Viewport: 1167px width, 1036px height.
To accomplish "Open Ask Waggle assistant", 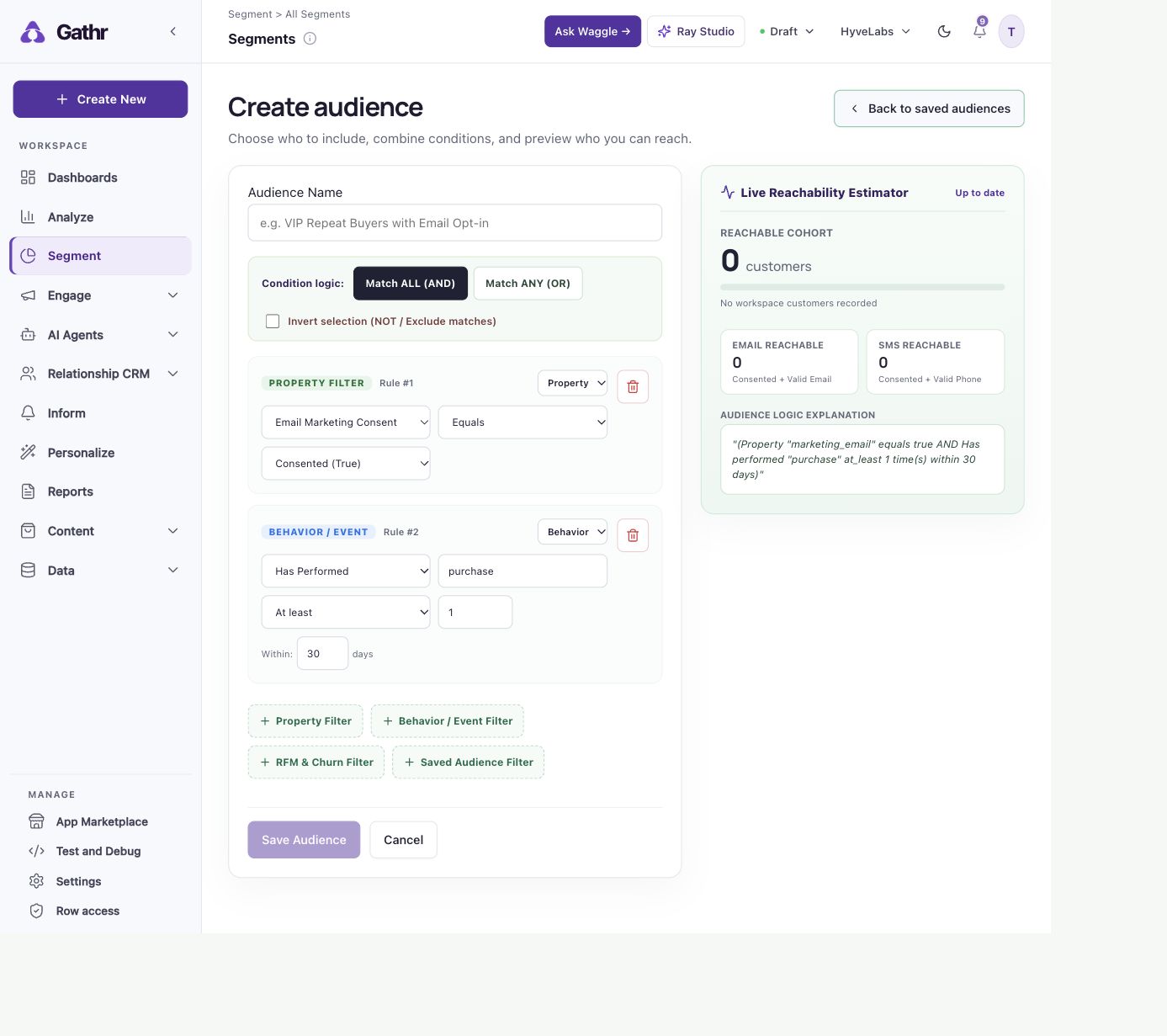I will point(592,32).
